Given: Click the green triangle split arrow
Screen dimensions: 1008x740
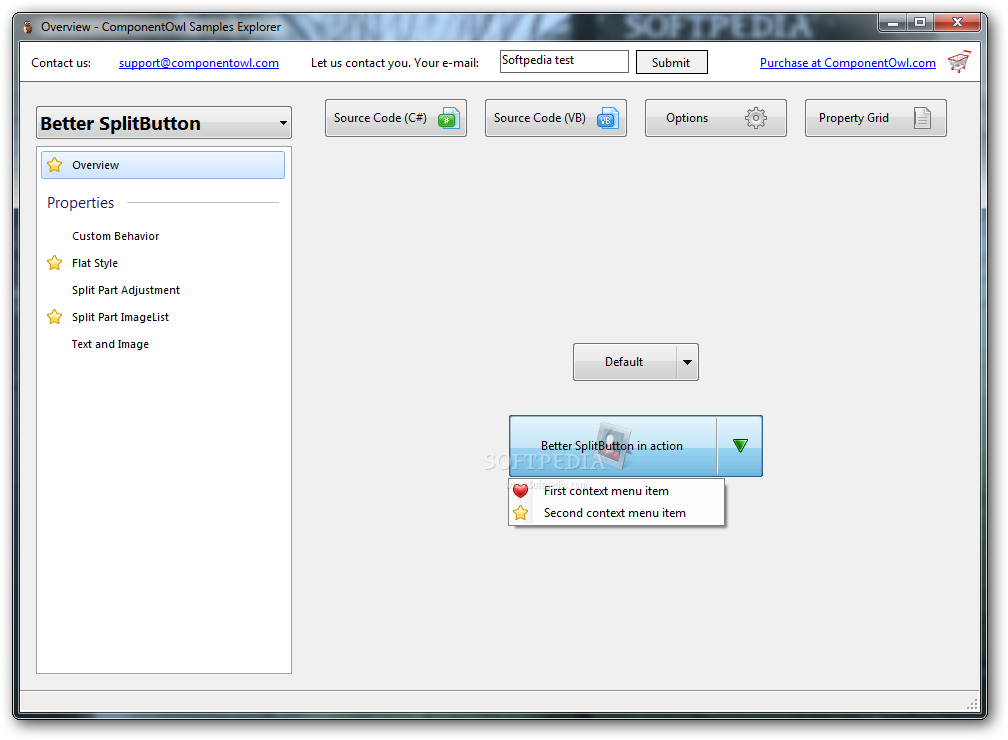Looking at the screenshot, I should pos(740,446).
